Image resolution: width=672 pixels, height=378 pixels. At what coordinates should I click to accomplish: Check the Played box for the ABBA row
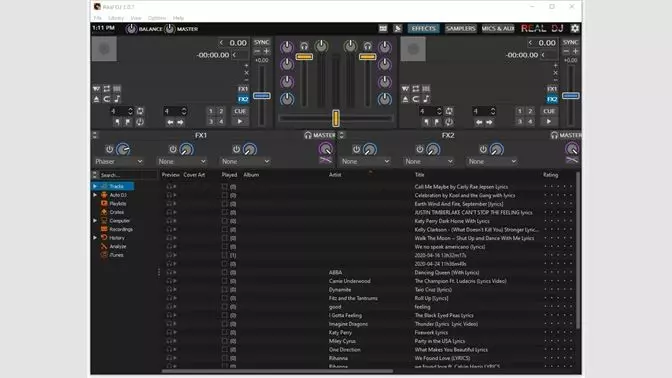(x=225, y=272)
